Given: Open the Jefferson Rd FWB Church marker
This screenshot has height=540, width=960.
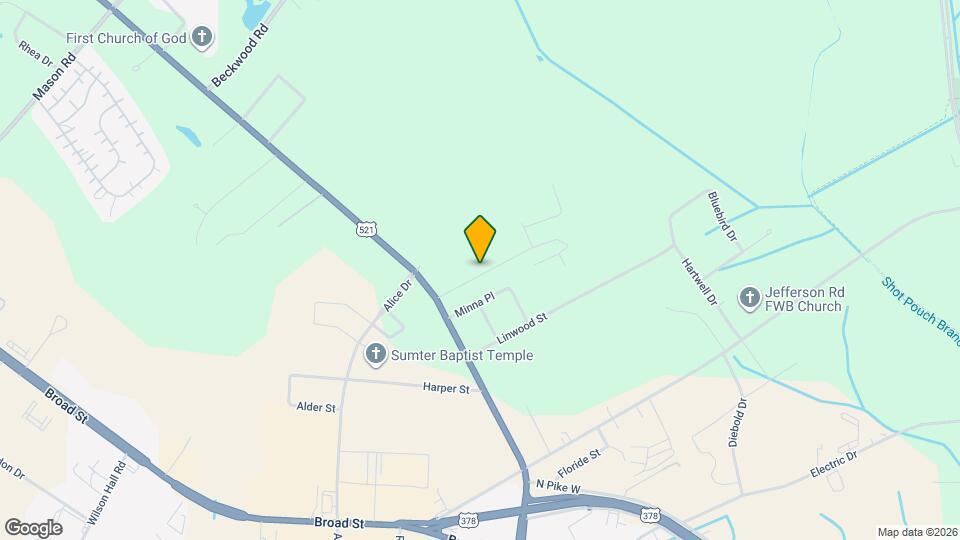Looking at the screenshot, I should [749, 299].
